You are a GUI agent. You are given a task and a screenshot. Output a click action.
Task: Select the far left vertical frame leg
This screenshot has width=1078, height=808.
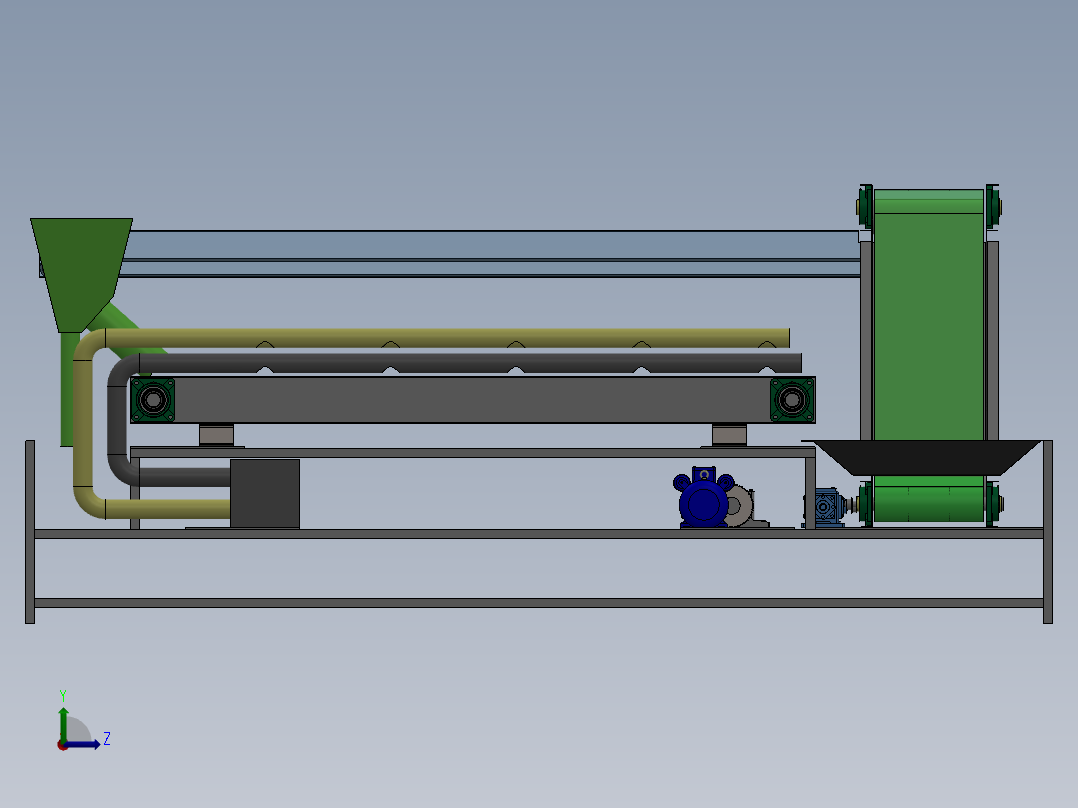30,532
